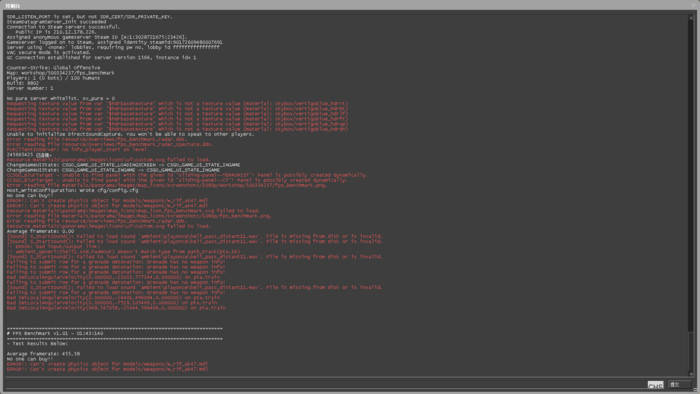Click the 'Average framerate: 0.00' line
This screenshot has height=394, width=700.
[40, 231]
